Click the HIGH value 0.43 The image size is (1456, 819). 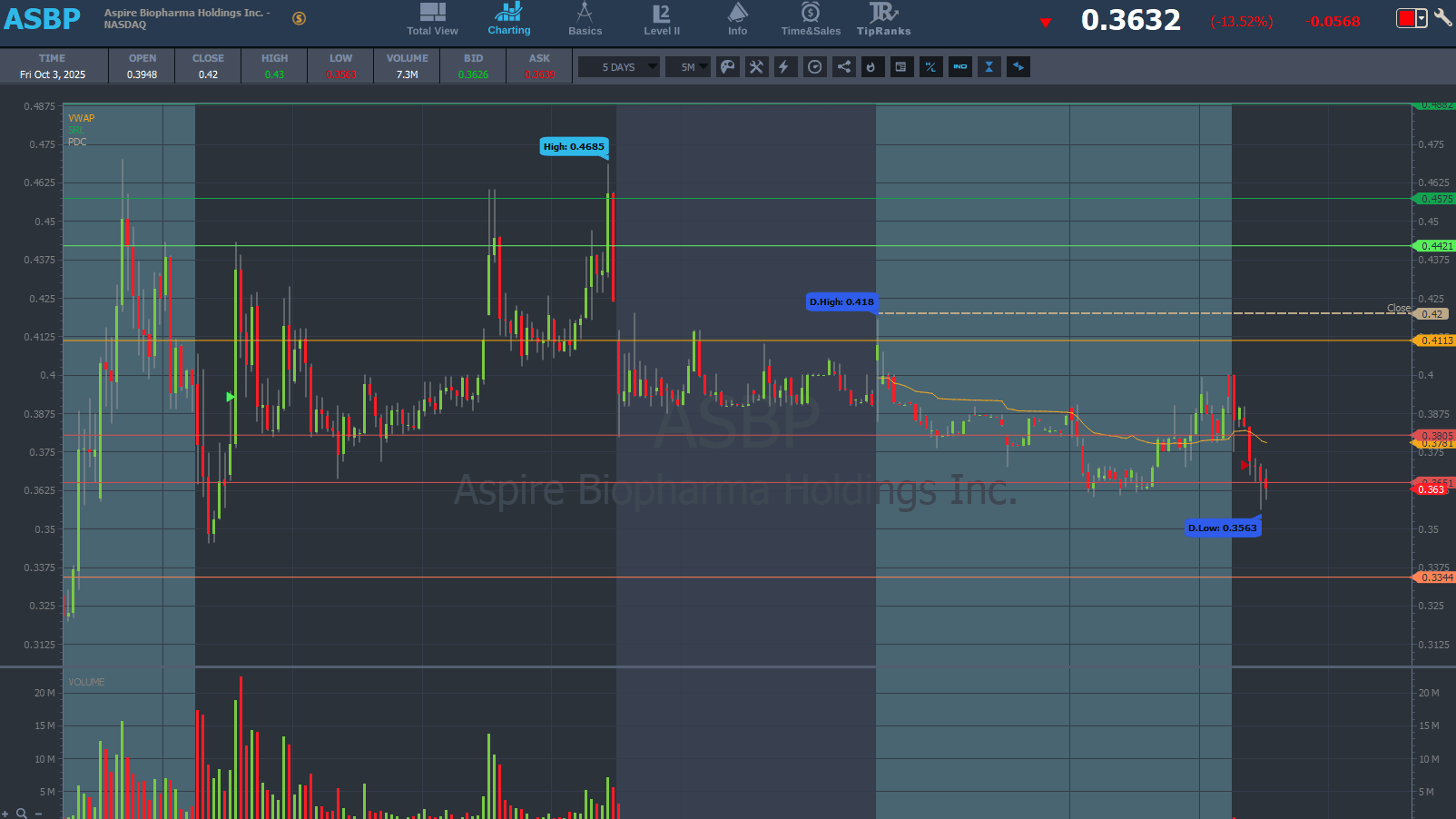274,74
